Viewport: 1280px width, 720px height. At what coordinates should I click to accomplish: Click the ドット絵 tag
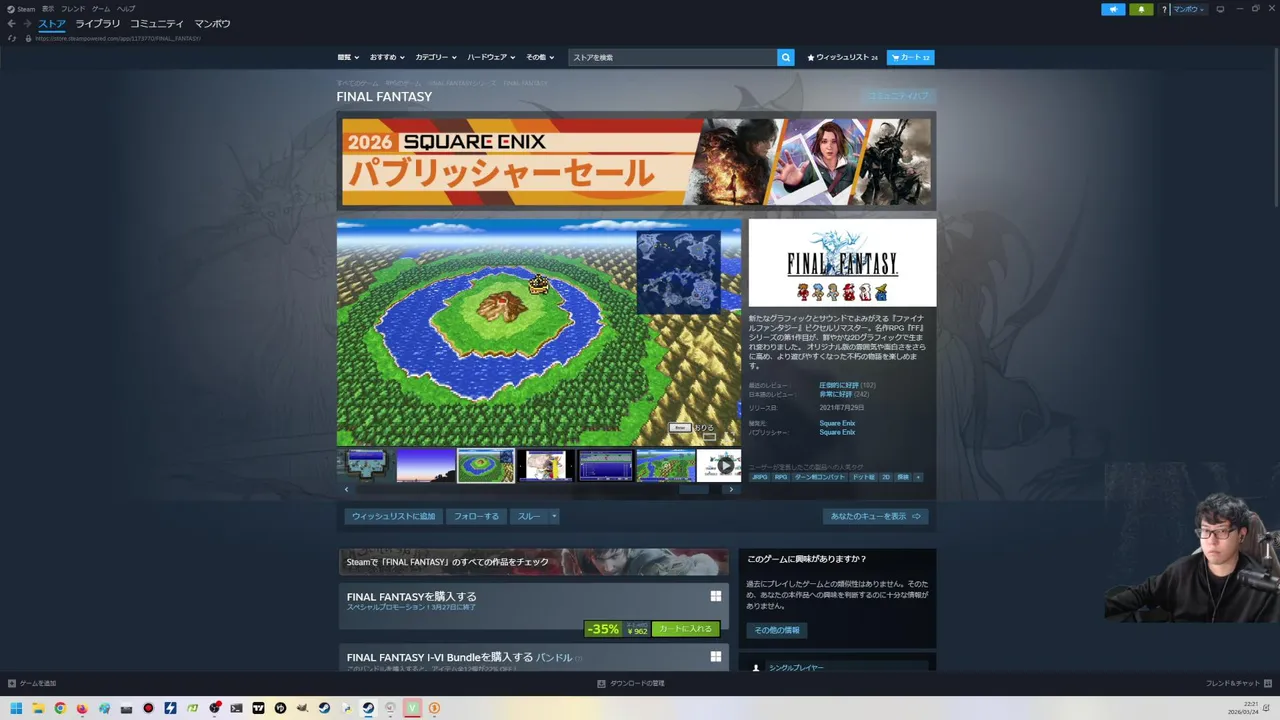[863, 477]
